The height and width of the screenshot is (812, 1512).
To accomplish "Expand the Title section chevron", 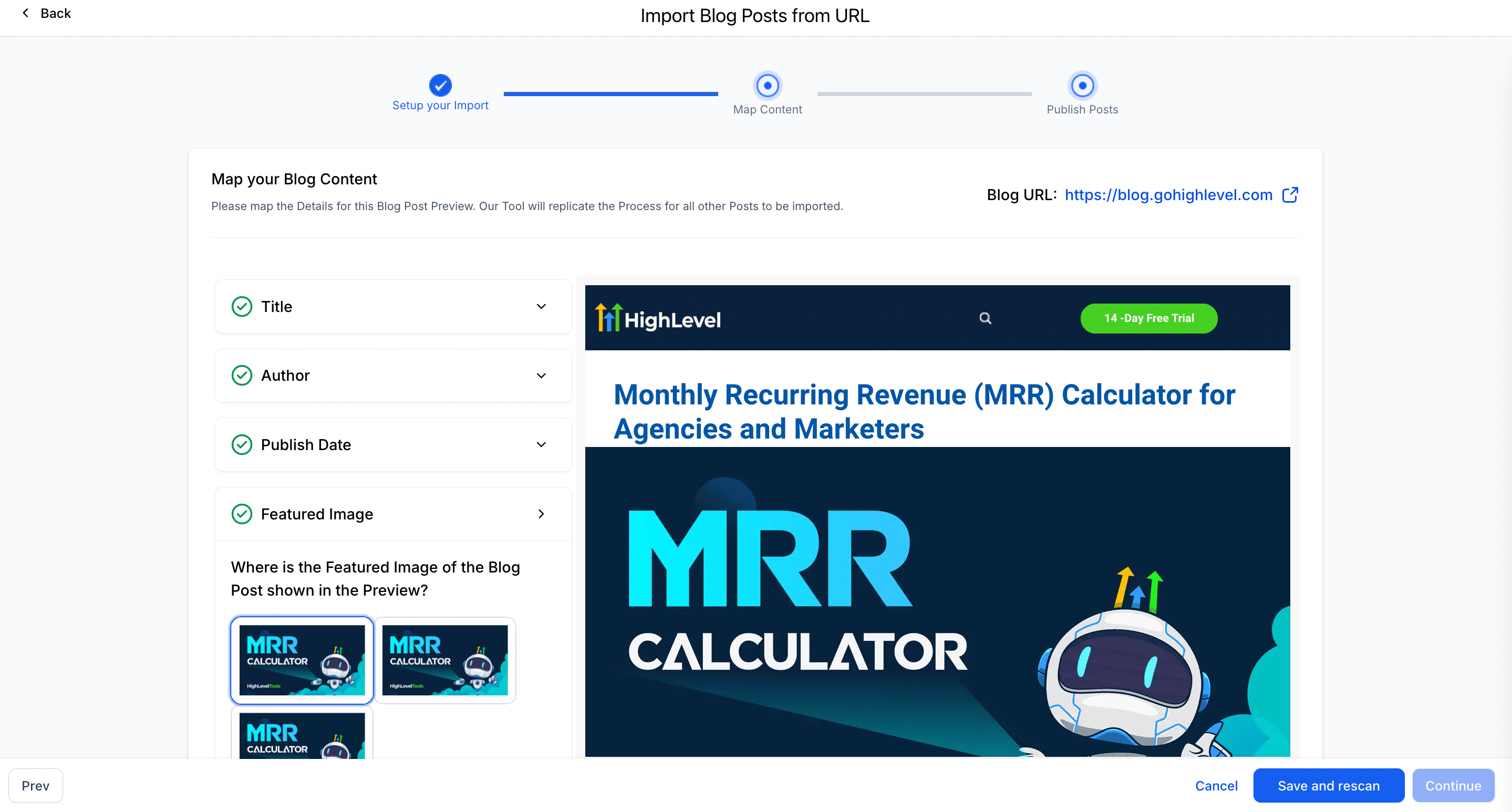I will [541, 306].
